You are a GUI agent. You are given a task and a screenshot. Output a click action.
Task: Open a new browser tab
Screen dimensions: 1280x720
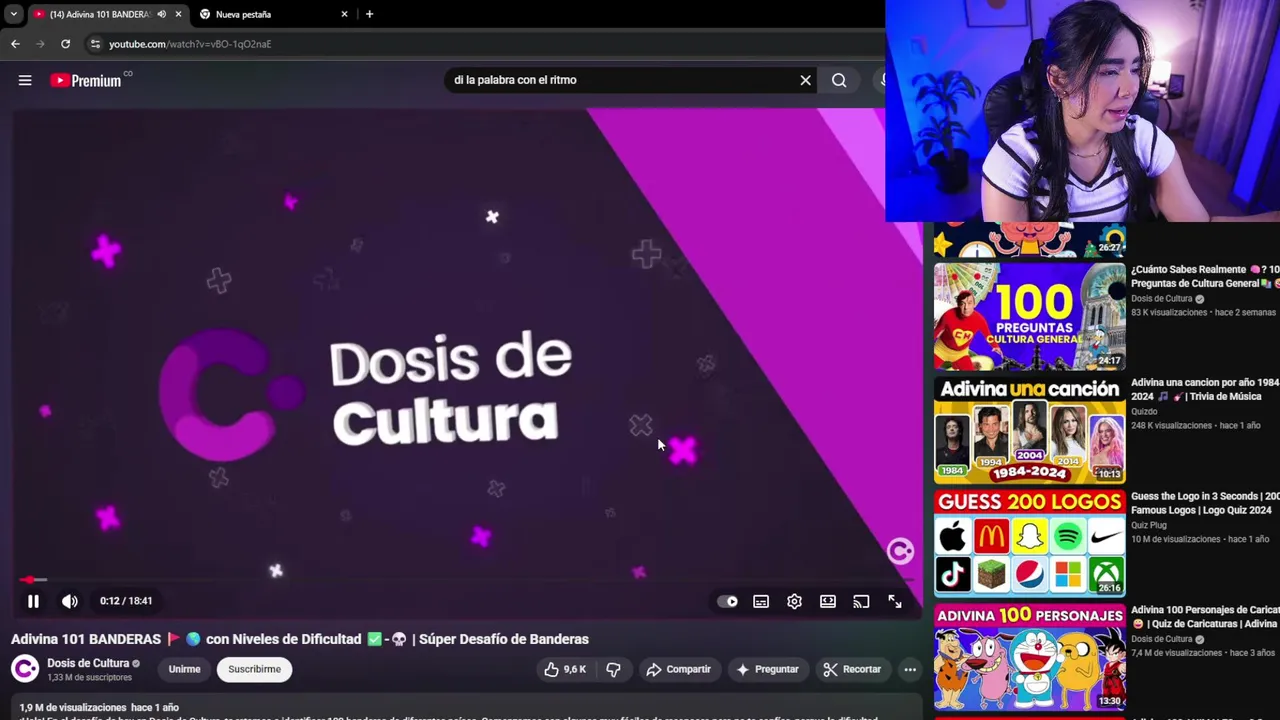[x=369, y=14]
